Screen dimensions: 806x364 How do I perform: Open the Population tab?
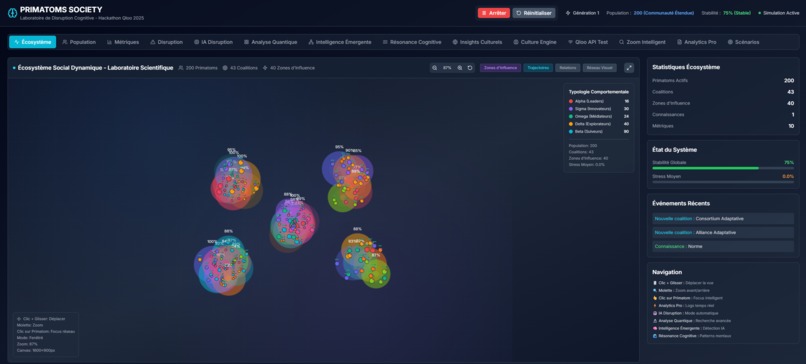pyautogui.click(x=79, y=42)
